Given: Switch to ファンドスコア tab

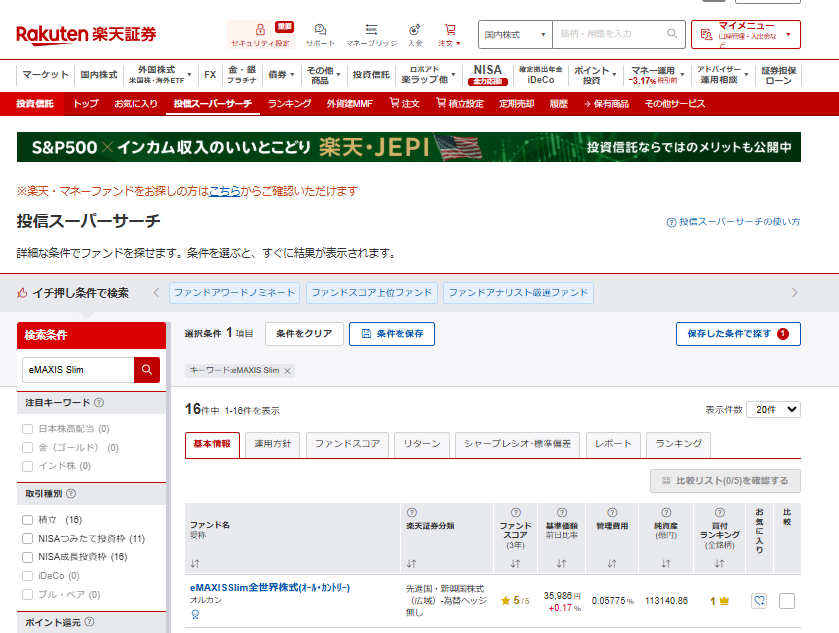Looking at the screenshot, I should click(x=347, y=444).
